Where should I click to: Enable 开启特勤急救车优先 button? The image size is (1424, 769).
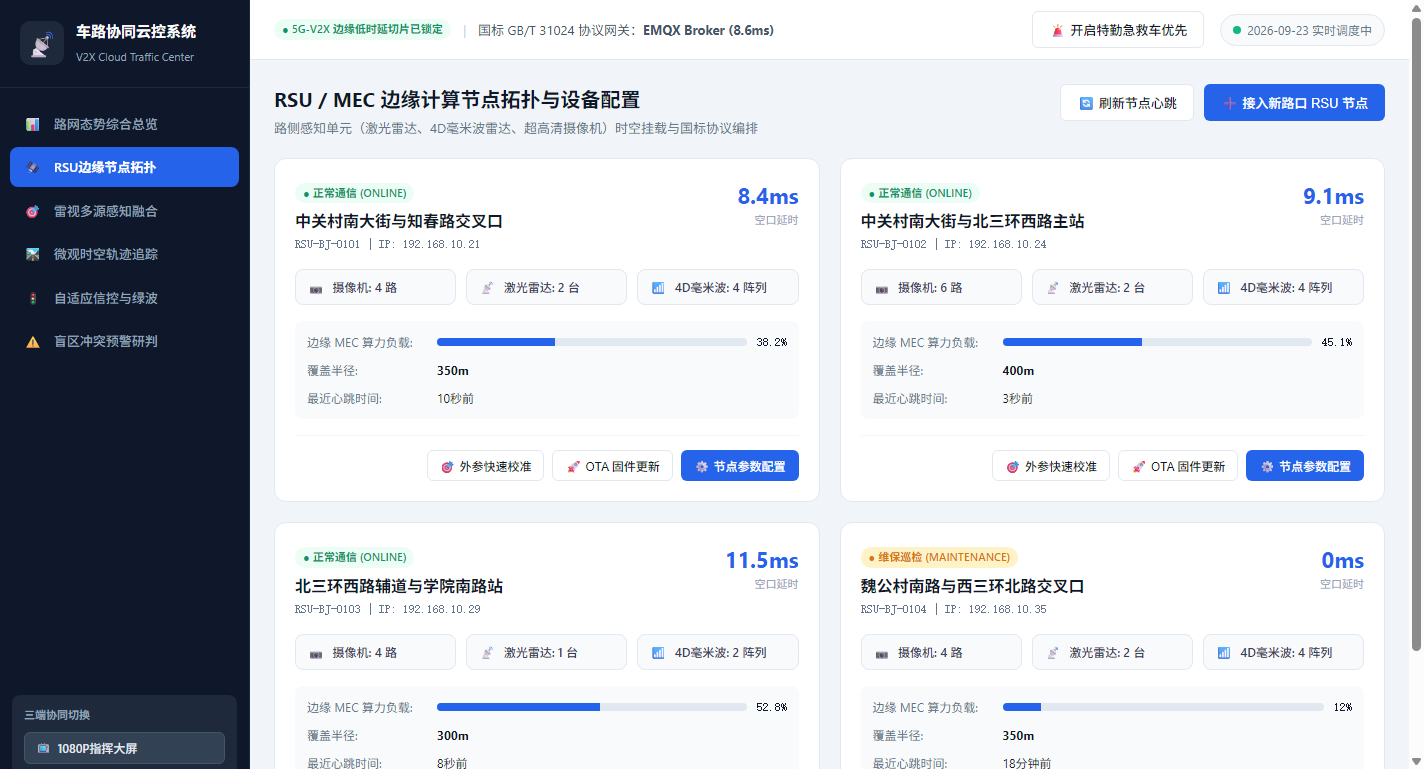1118,30
